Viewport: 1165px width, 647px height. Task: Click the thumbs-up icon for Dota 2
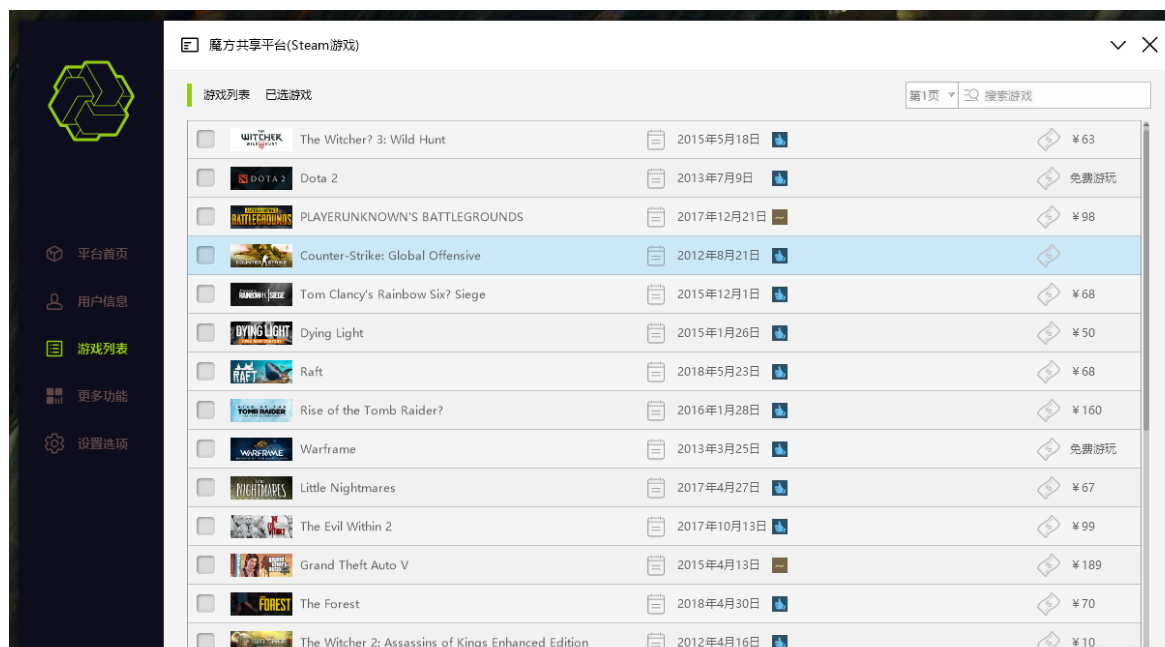(779, 178)
